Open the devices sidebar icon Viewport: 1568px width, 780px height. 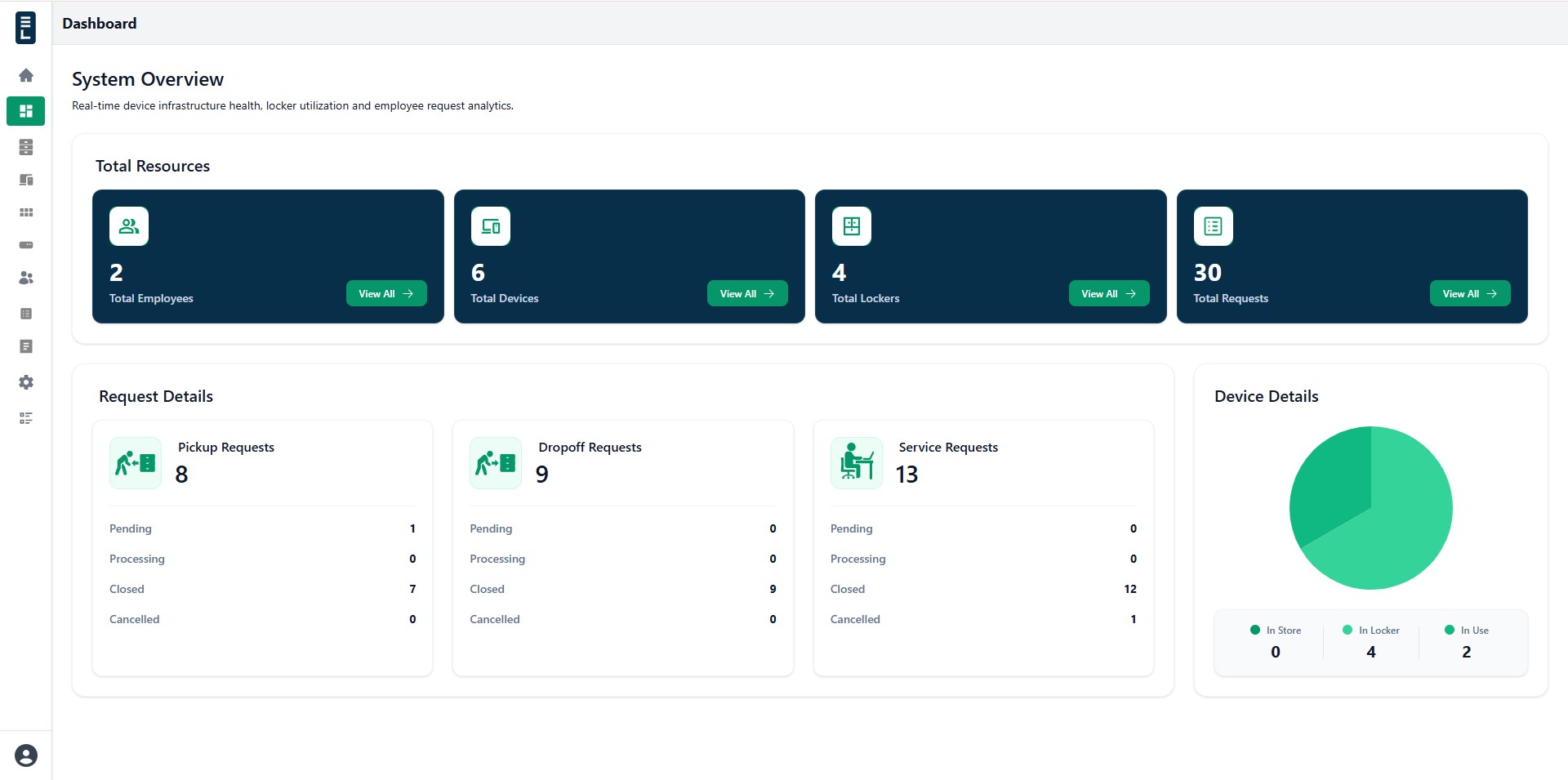(26, 180)
